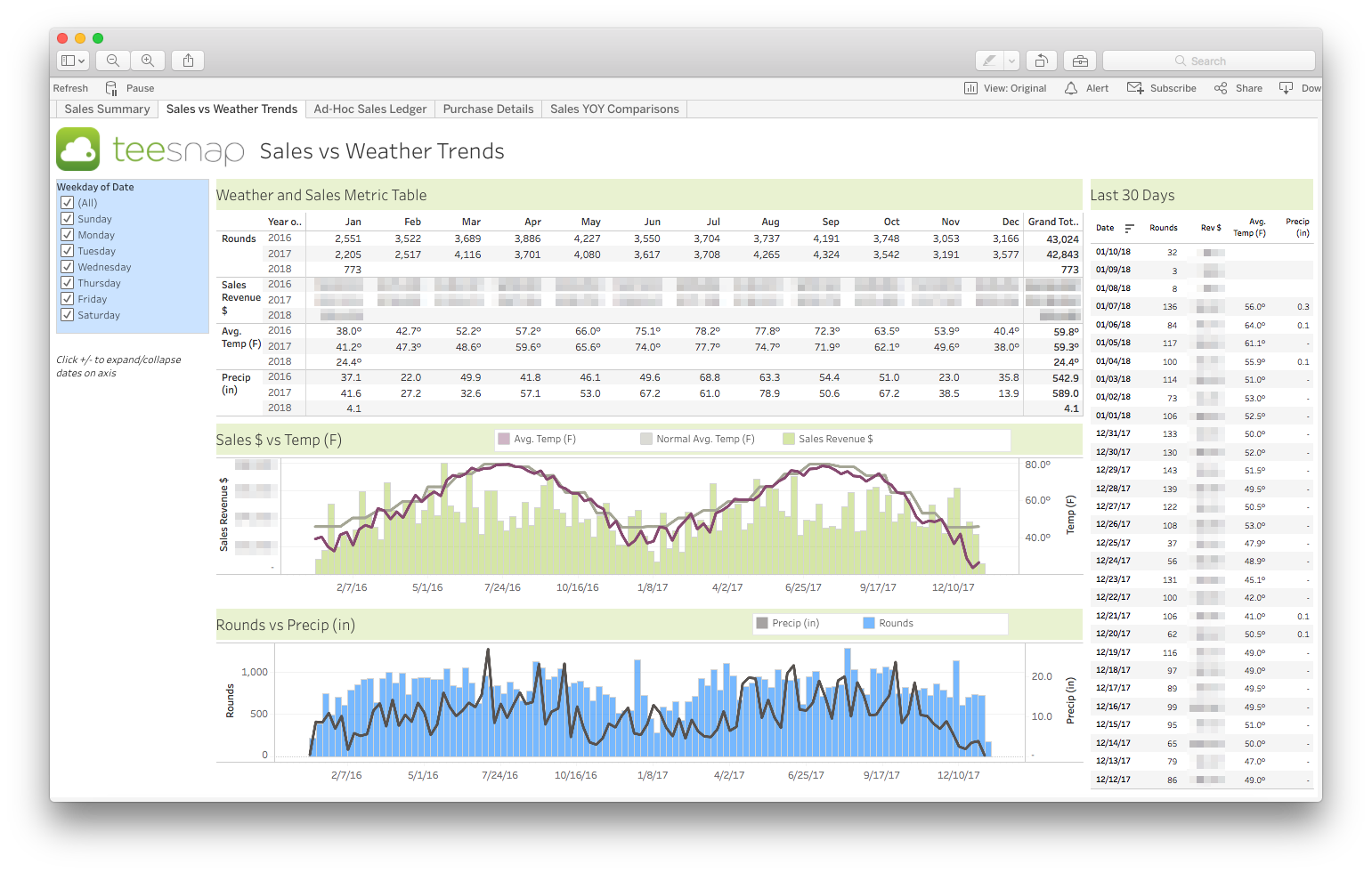Open the toolbox briefcase icon
The image size is (1372, 873).
[x=1080, y=61]
